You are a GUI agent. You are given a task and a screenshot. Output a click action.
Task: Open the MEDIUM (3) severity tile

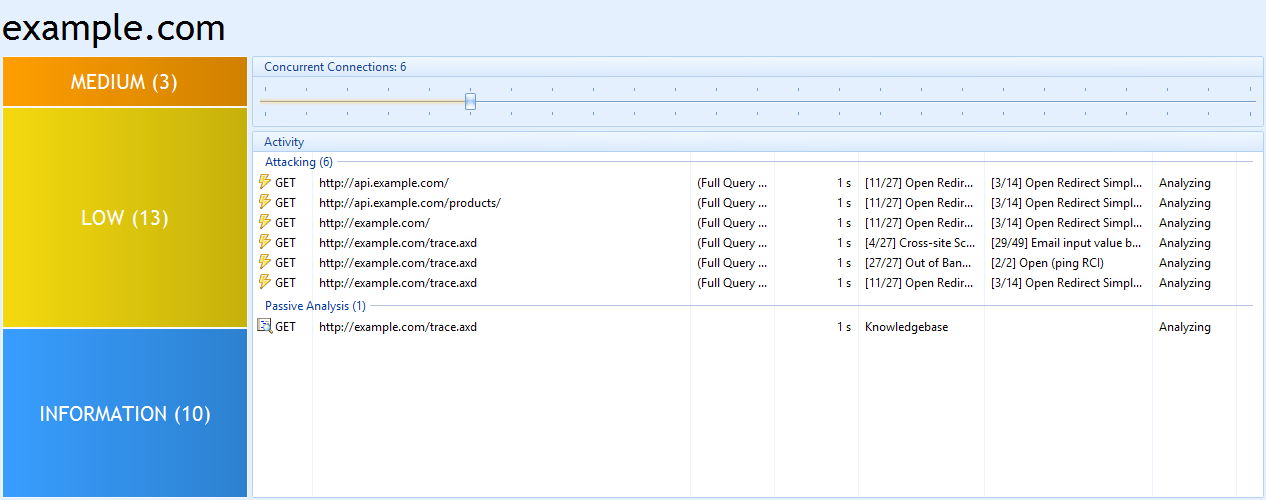(124, 82)
